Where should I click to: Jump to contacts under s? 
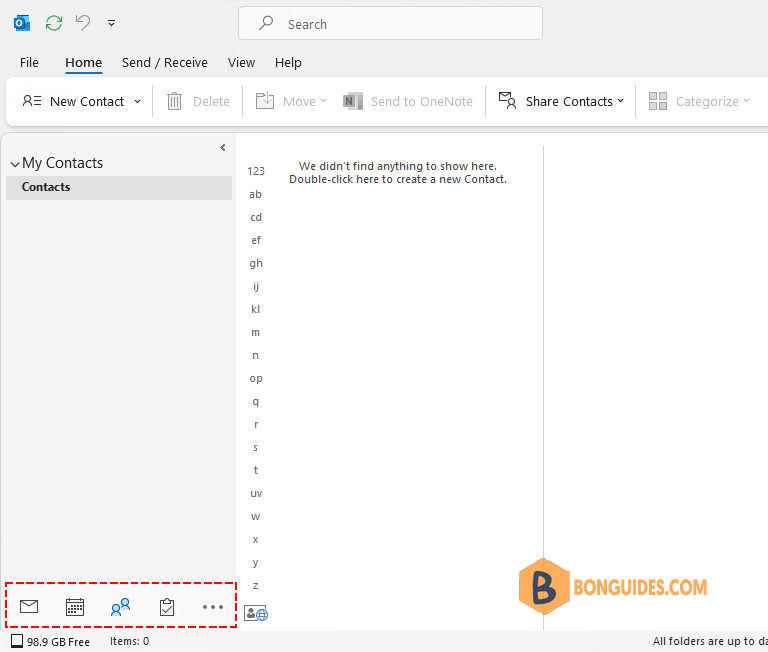pos(255,448)
